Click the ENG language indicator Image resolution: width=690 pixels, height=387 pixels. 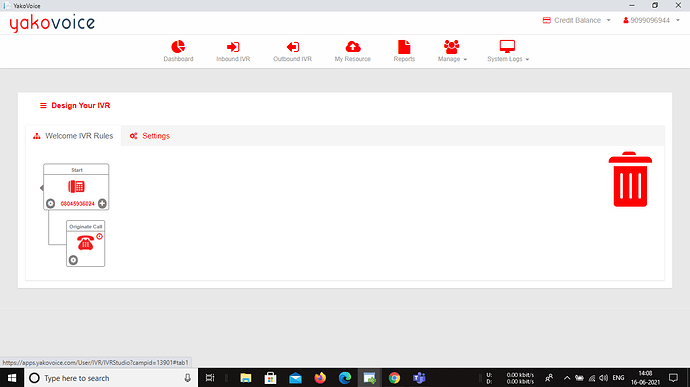click(618, 378)
